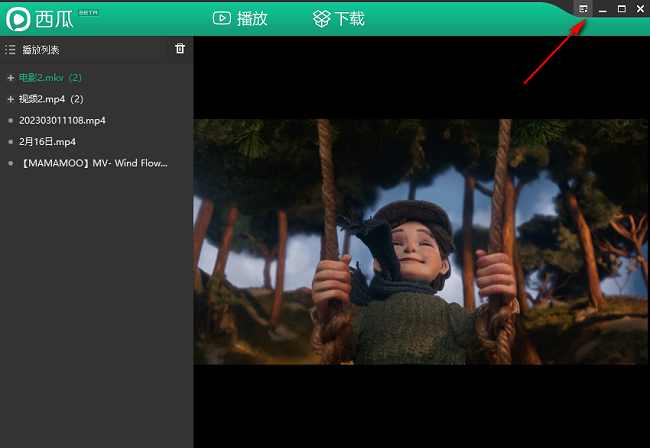Viewport: 650px width, 448px height.
Task: Open the main menu icon in title bar
Action: [584, 9]
